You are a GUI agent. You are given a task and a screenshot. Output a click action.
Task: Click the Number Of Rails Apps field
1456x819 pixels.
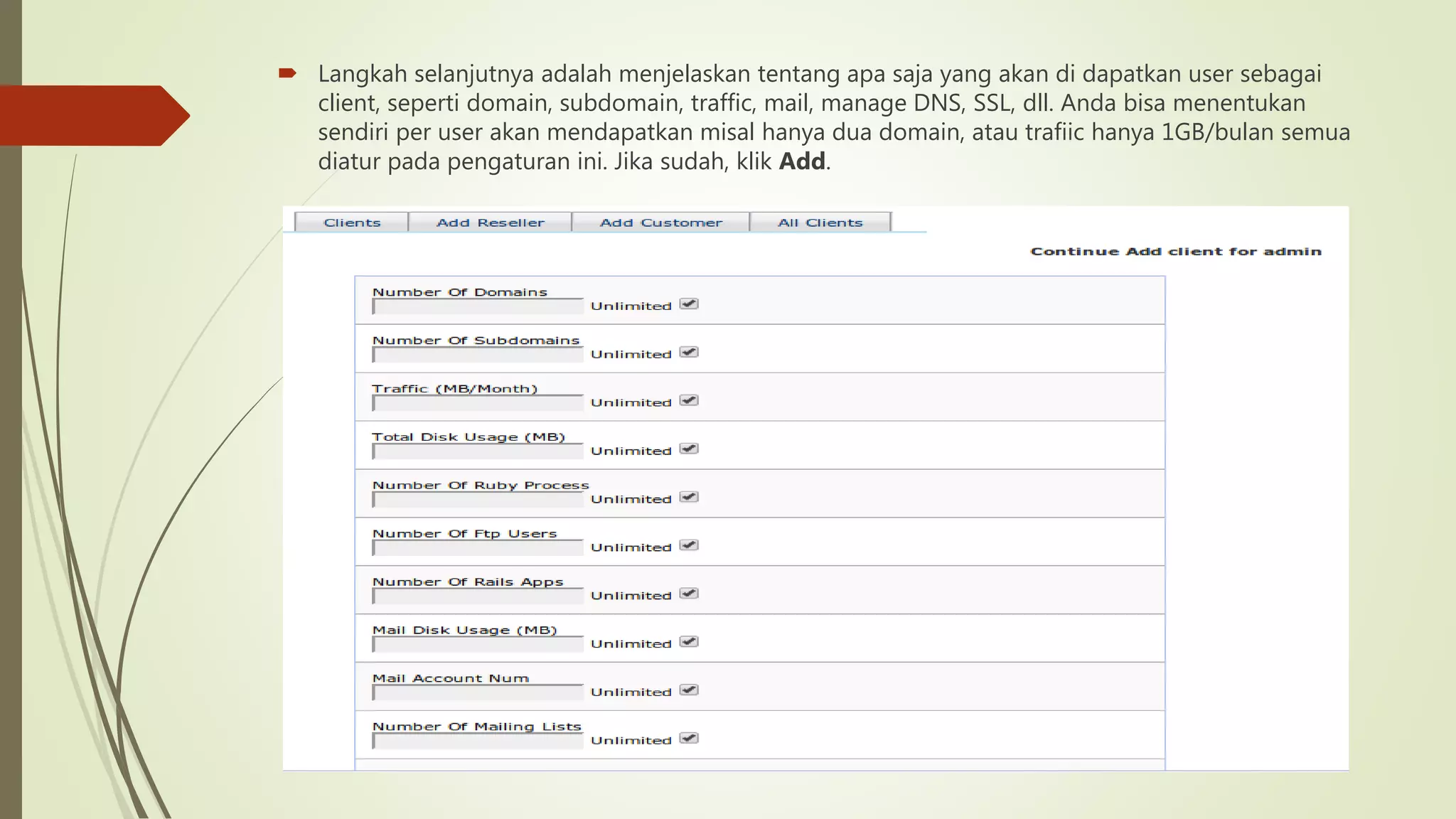tap(478, 596)
